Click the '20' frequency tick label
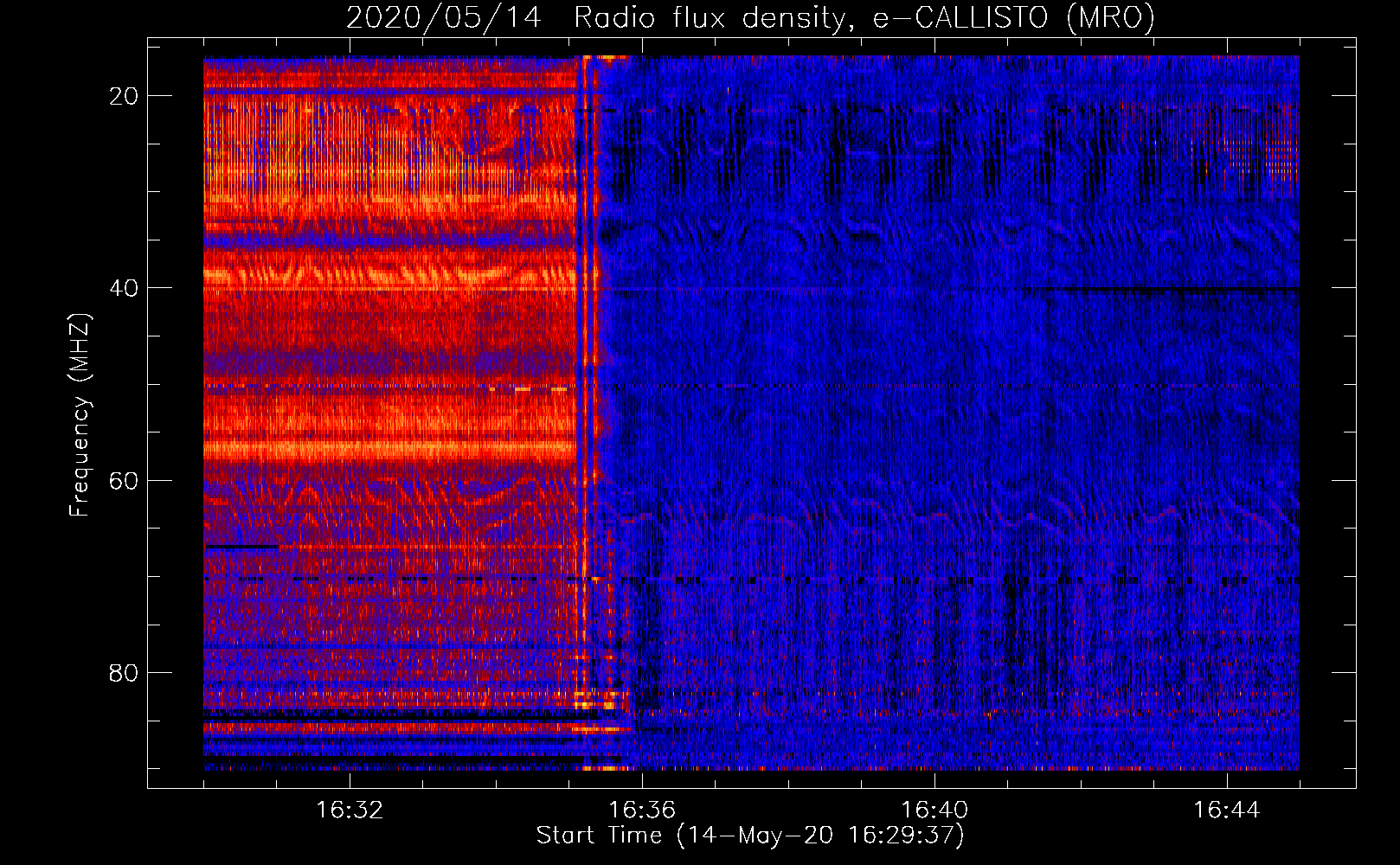 tap(125, 96)
